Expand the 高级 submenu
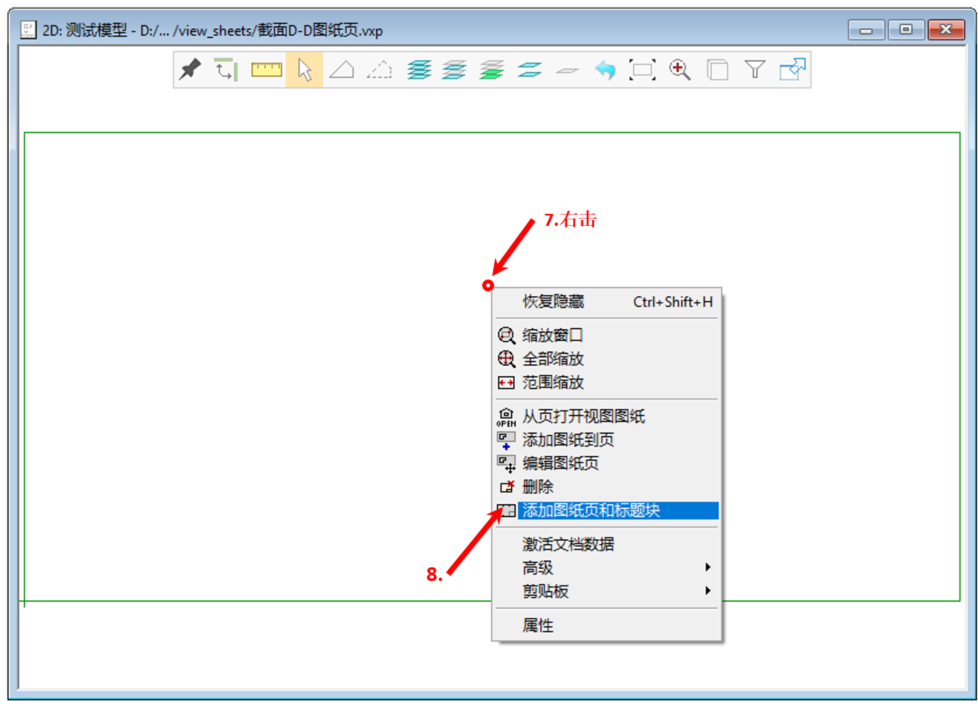 pyautogui.click(x=606, y=568)
